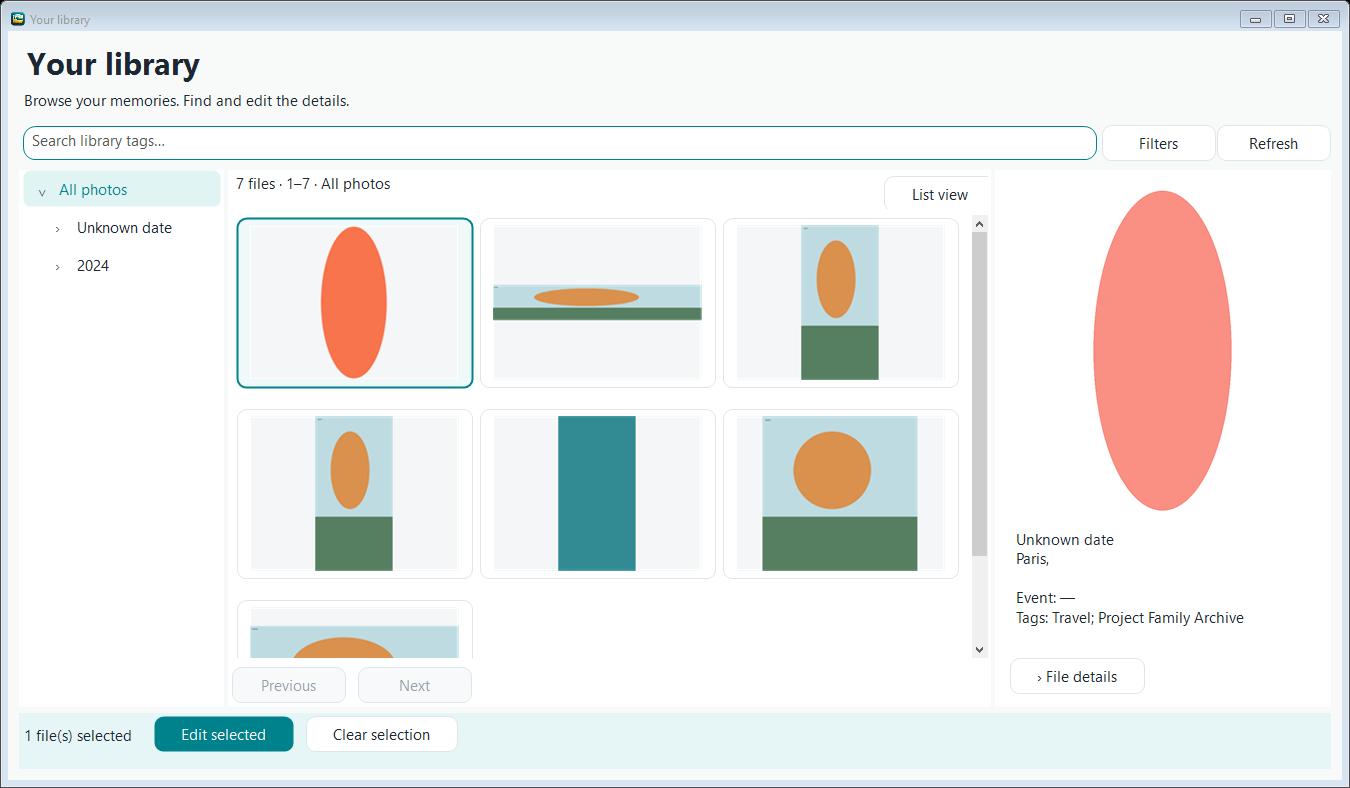Click the disabled Next page button
The image size is (1350, 788).
(x=415, y=685)
